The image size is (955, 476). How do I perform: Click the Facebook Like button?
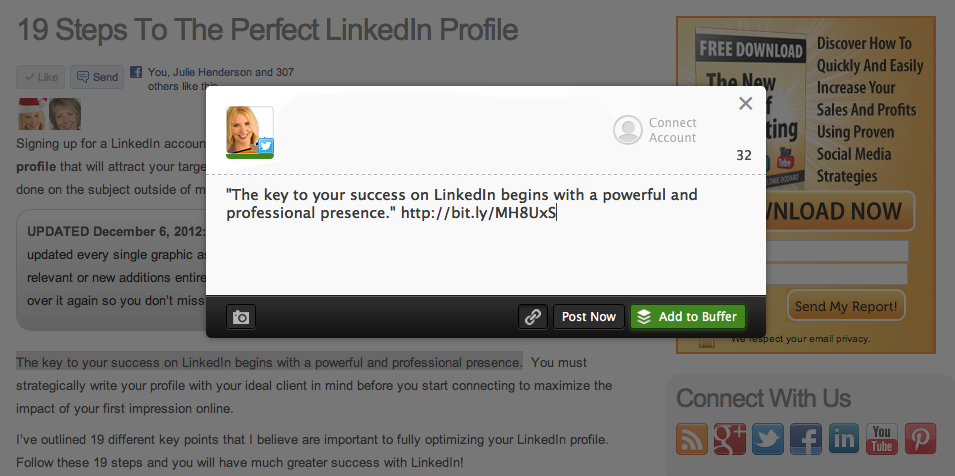point(41,77)
